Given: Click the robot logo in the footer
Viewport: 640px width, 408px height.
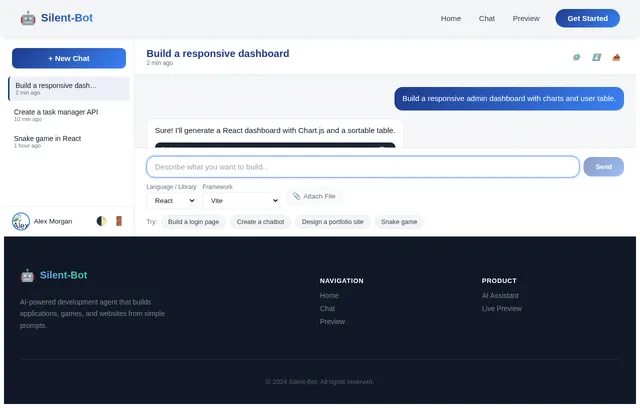Looking at the screenshot, I should pos(27,275).
